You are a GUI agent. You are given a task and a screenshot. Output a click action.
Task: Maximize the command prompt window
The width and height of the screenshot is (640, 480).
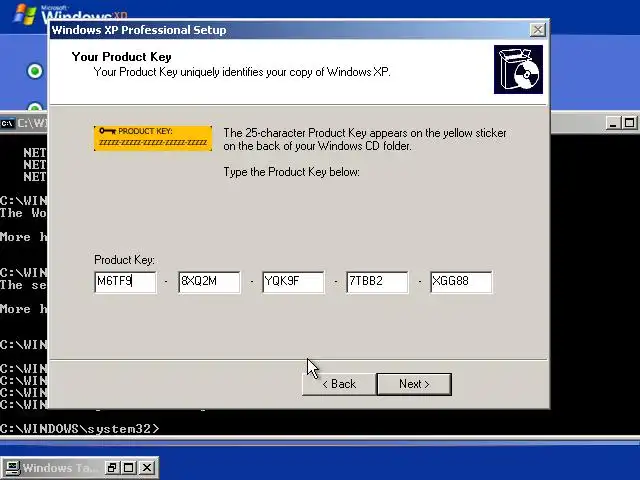tap(629, 123)
